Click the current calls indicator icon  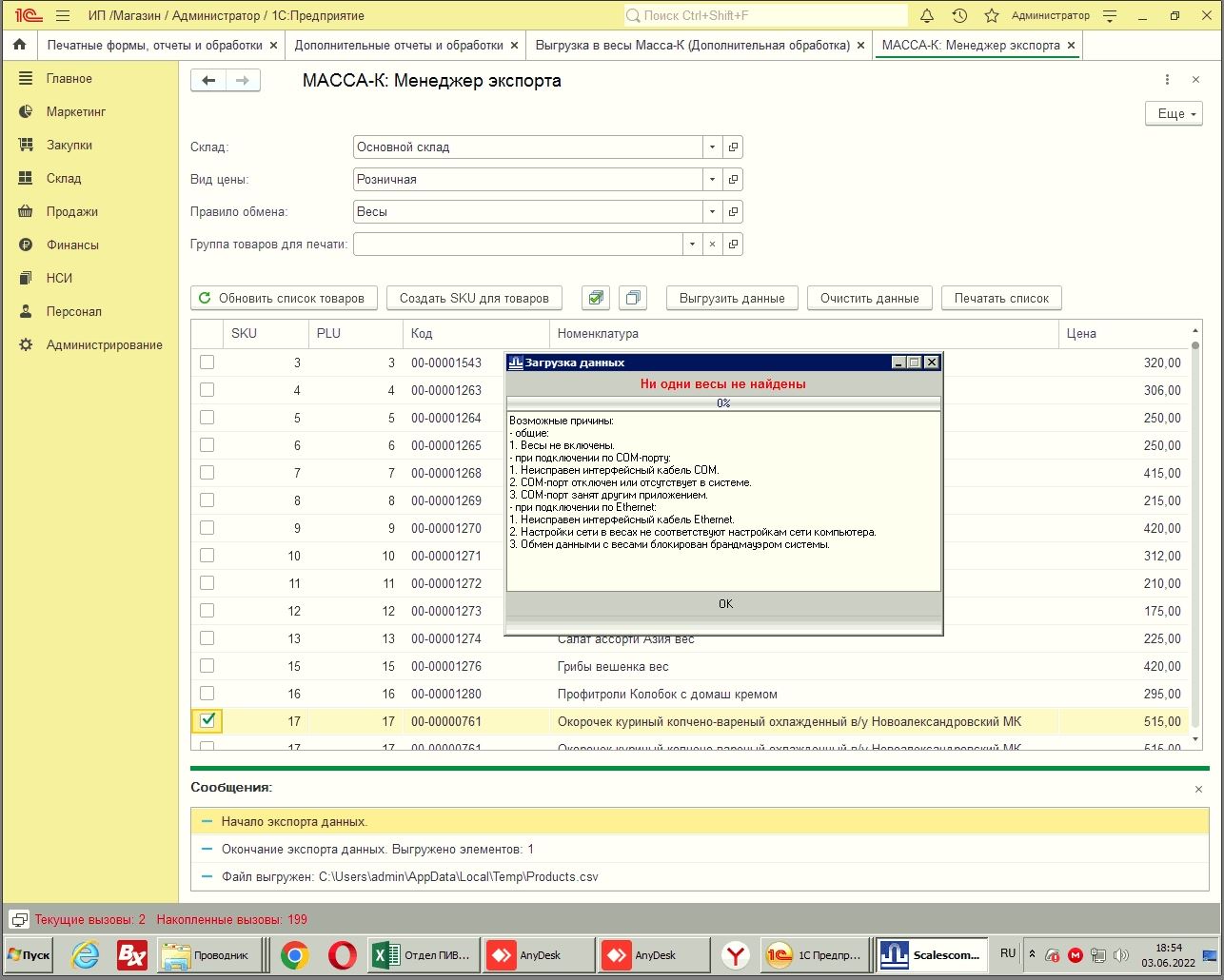click(19, 919)
